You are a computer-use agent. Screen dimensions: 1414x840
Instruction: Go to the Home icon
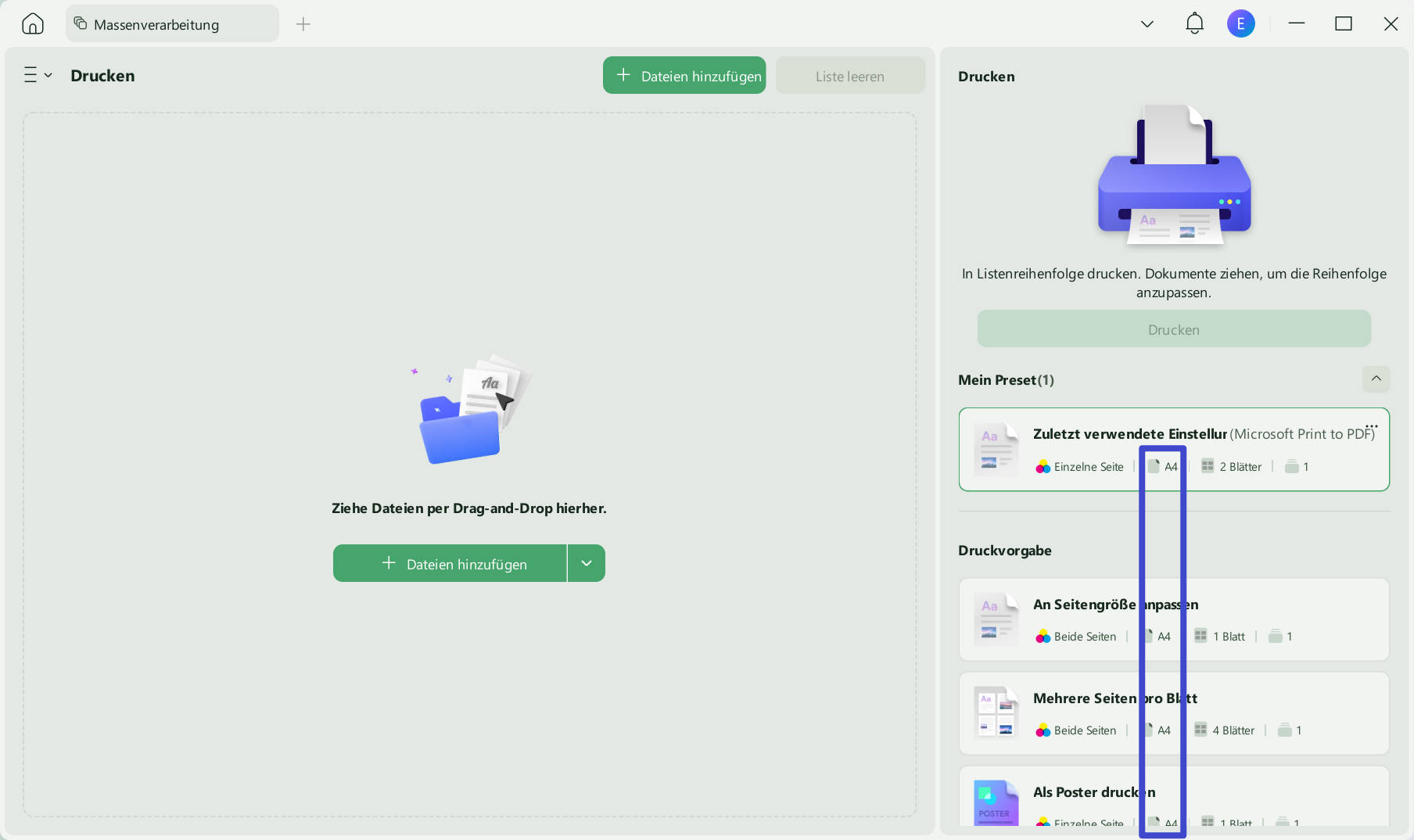pyautogui.click(x=33, y=24)
